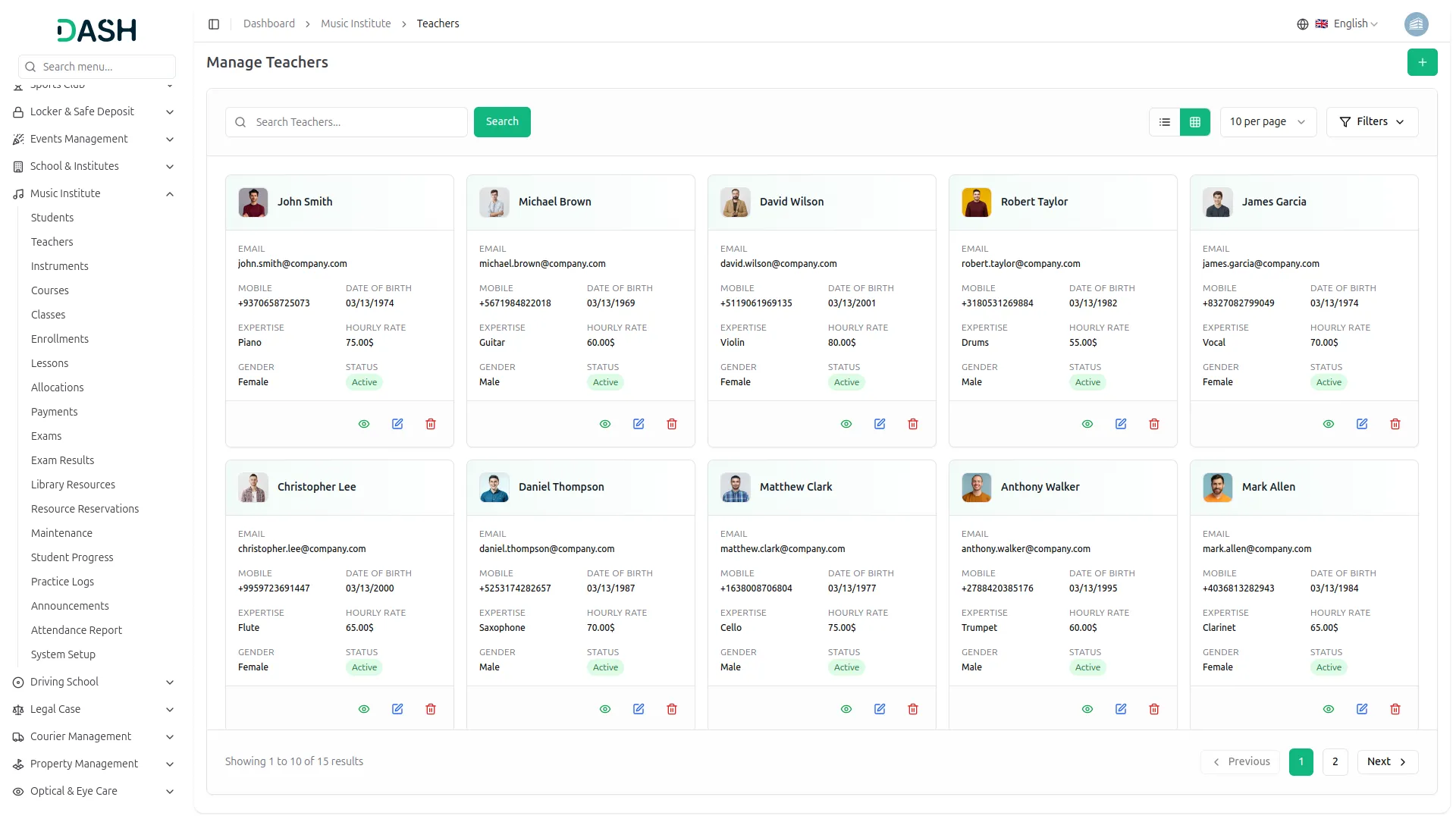Screen dimensions: 1456x819
Task: Delete teacher John Smith via trash icon
Action: pyautogui.click(x=431, y=424)
